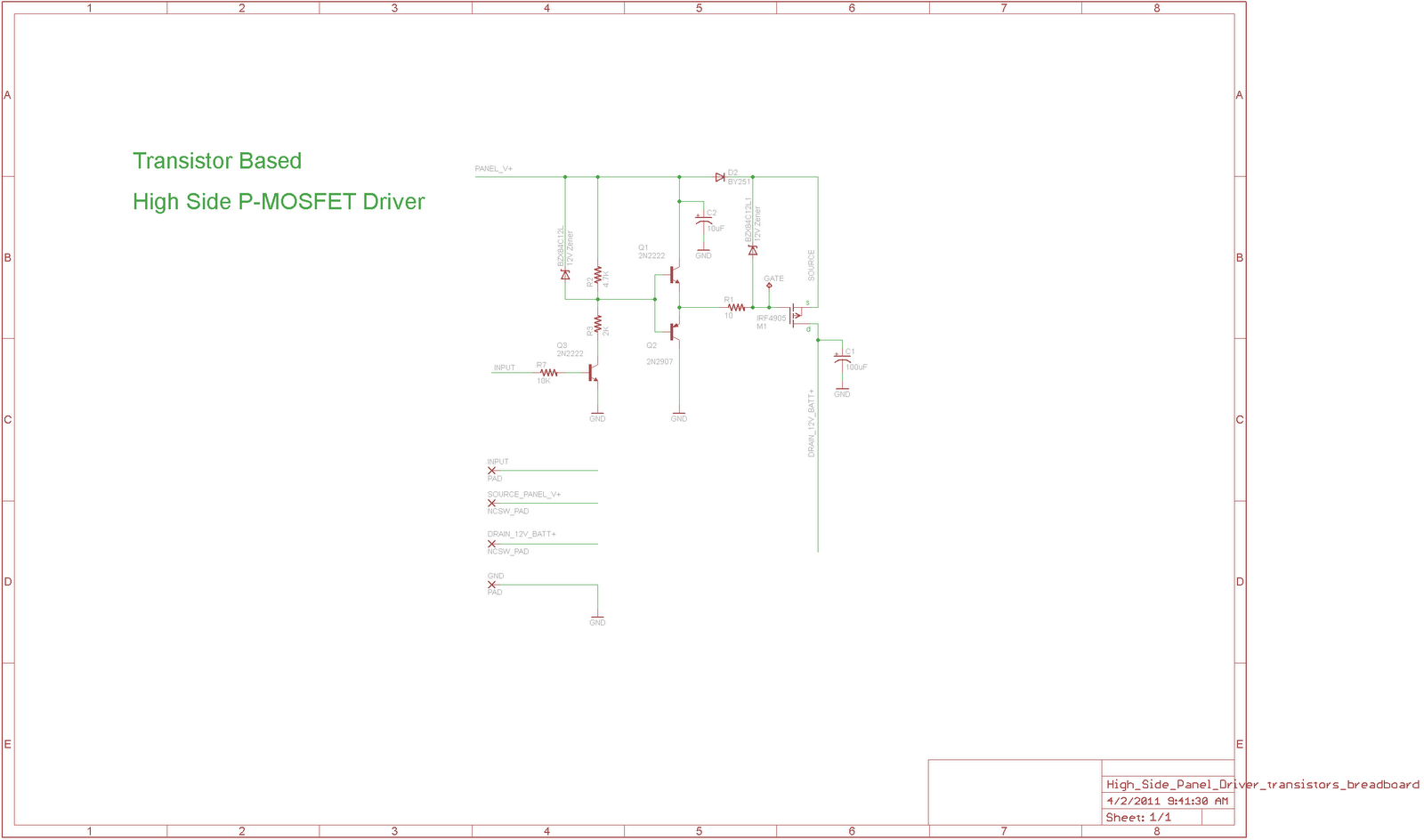Viewport: 1424px width, 840px height.
Task: Click the leftmost BZX84C12L 12V zener symbol
Action: coord(565,276)
